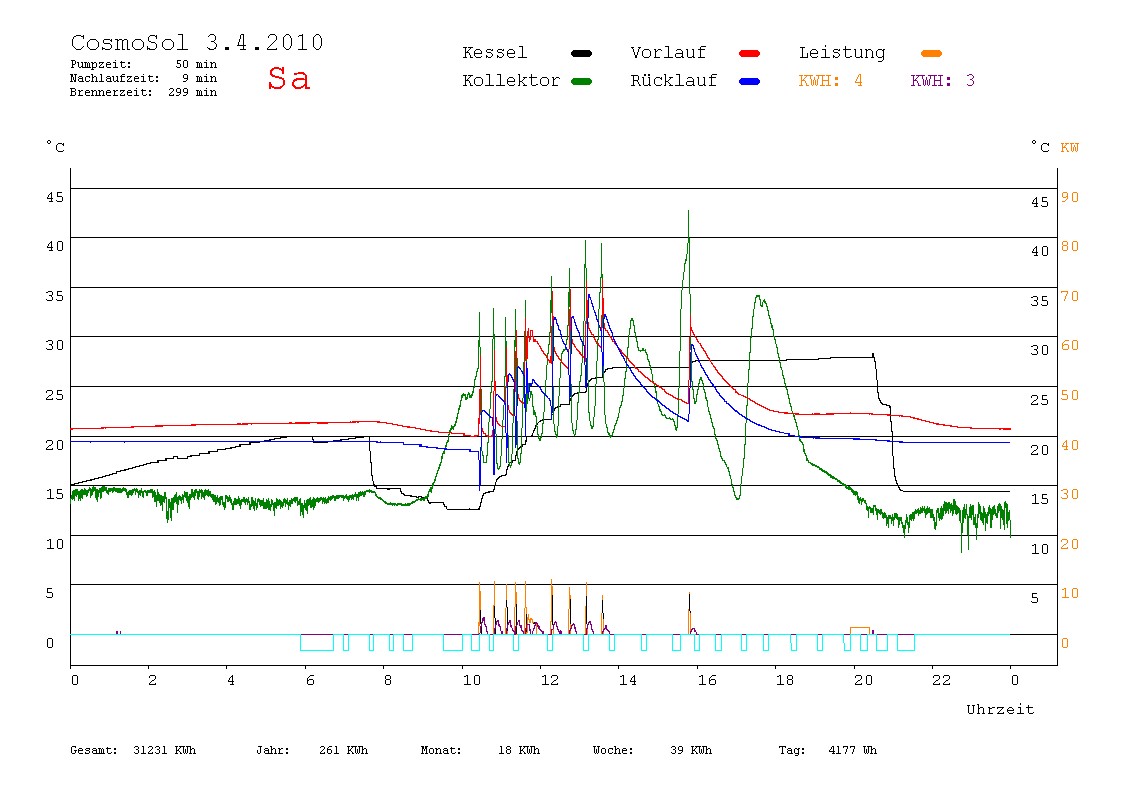Image resolution: width=1148 pixels, height=812 pixels.
Task: Click the 'Brennerzeit:' label
Action: pos(111,92)
